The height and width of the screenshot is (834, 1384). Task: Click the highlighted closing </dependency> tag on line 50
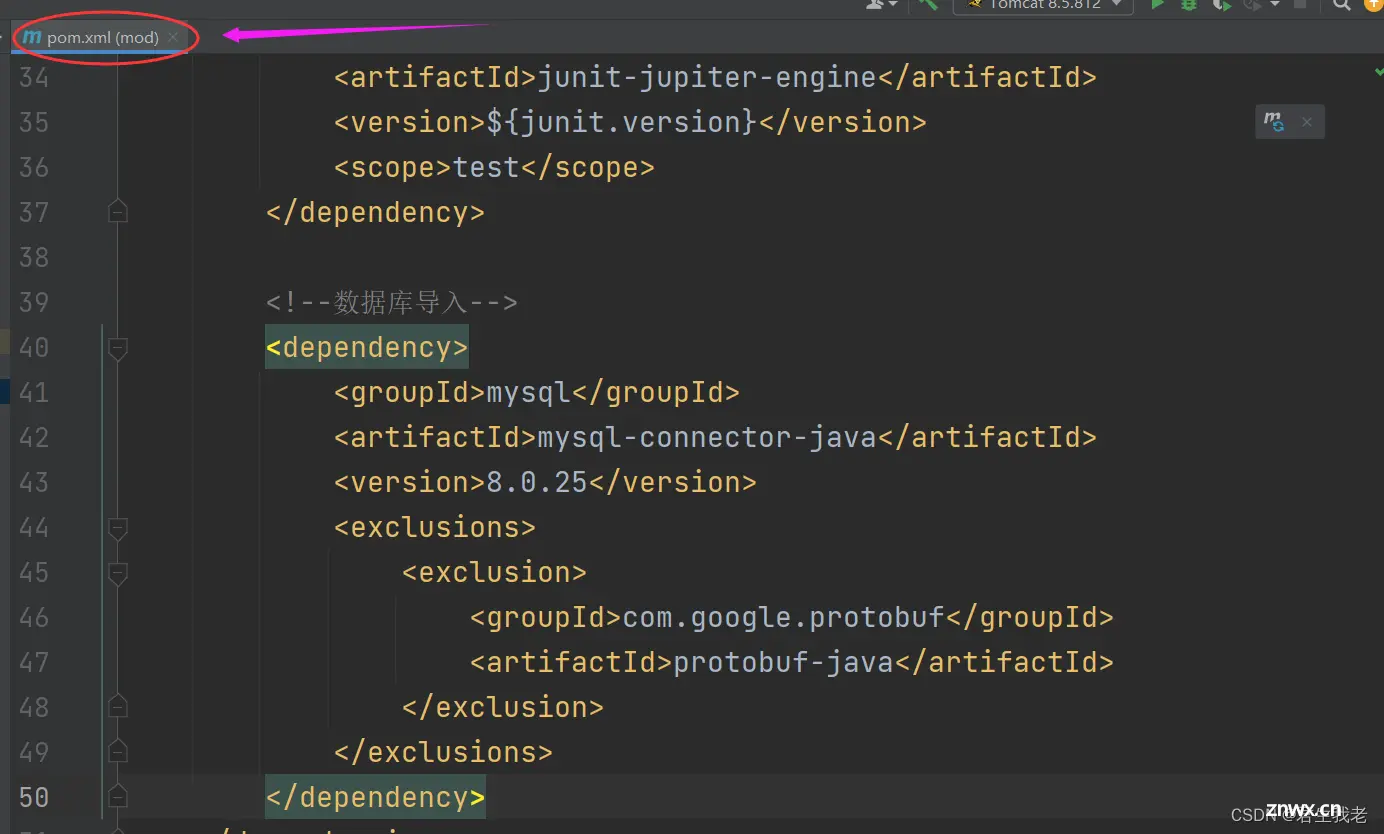tap(375, 797)
